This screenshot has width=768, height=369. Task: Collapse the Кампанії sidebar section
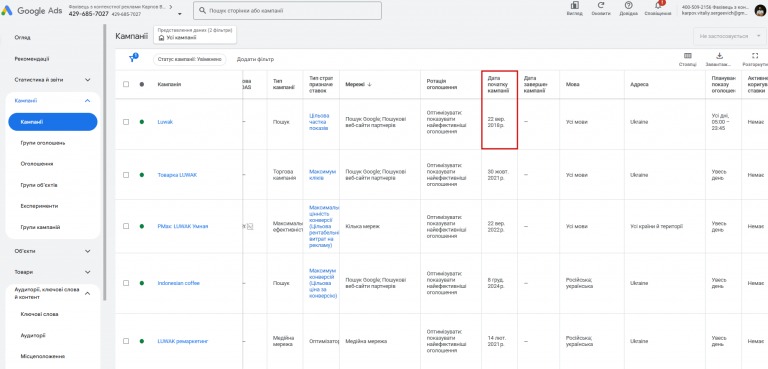click(x=88, y=100)
